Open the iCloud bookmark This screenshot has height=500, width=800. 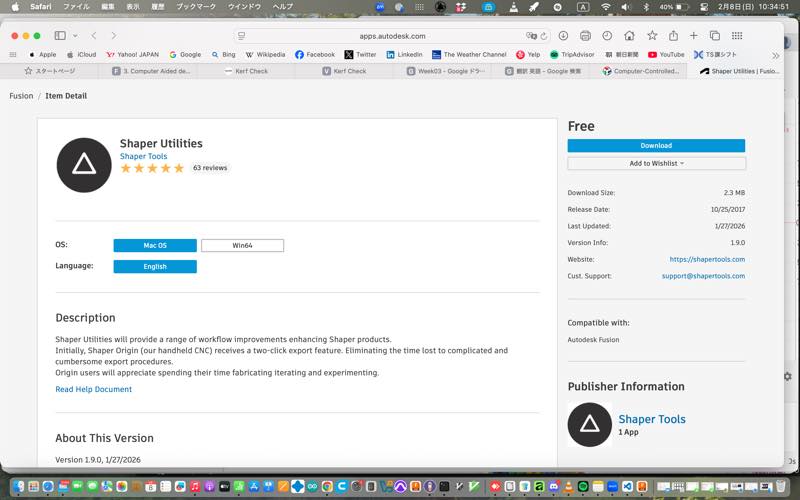(82, 55)
